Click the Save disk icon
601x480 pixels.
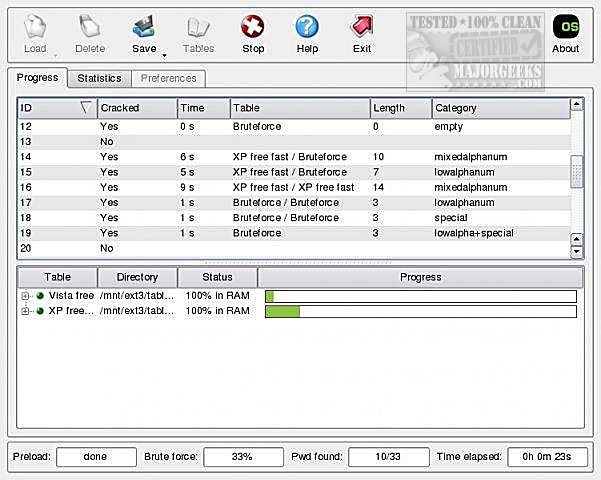click(x=144, y=26)
